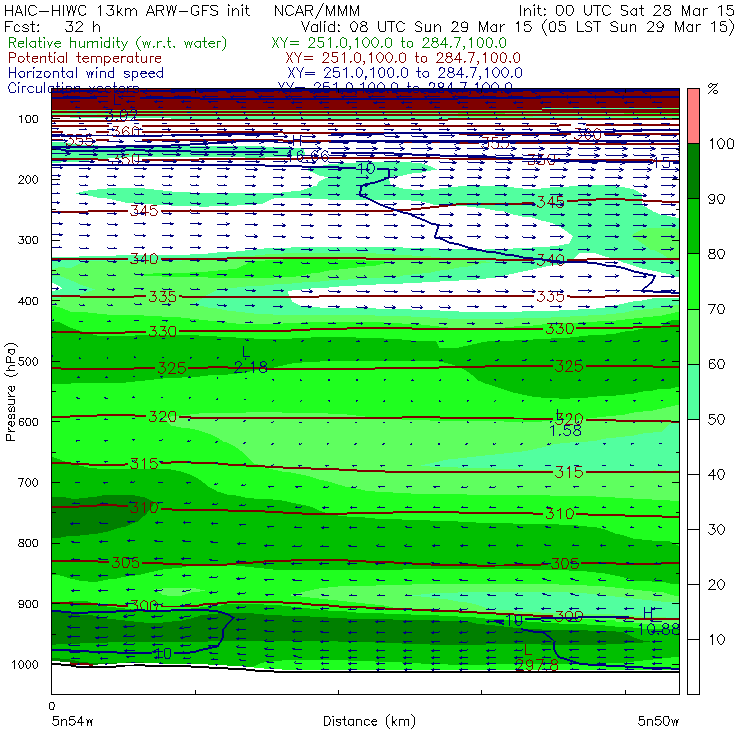Click the colorbar '80' value label
The image size is (740, 740).
pyautogui.click(x=716, y=254)
